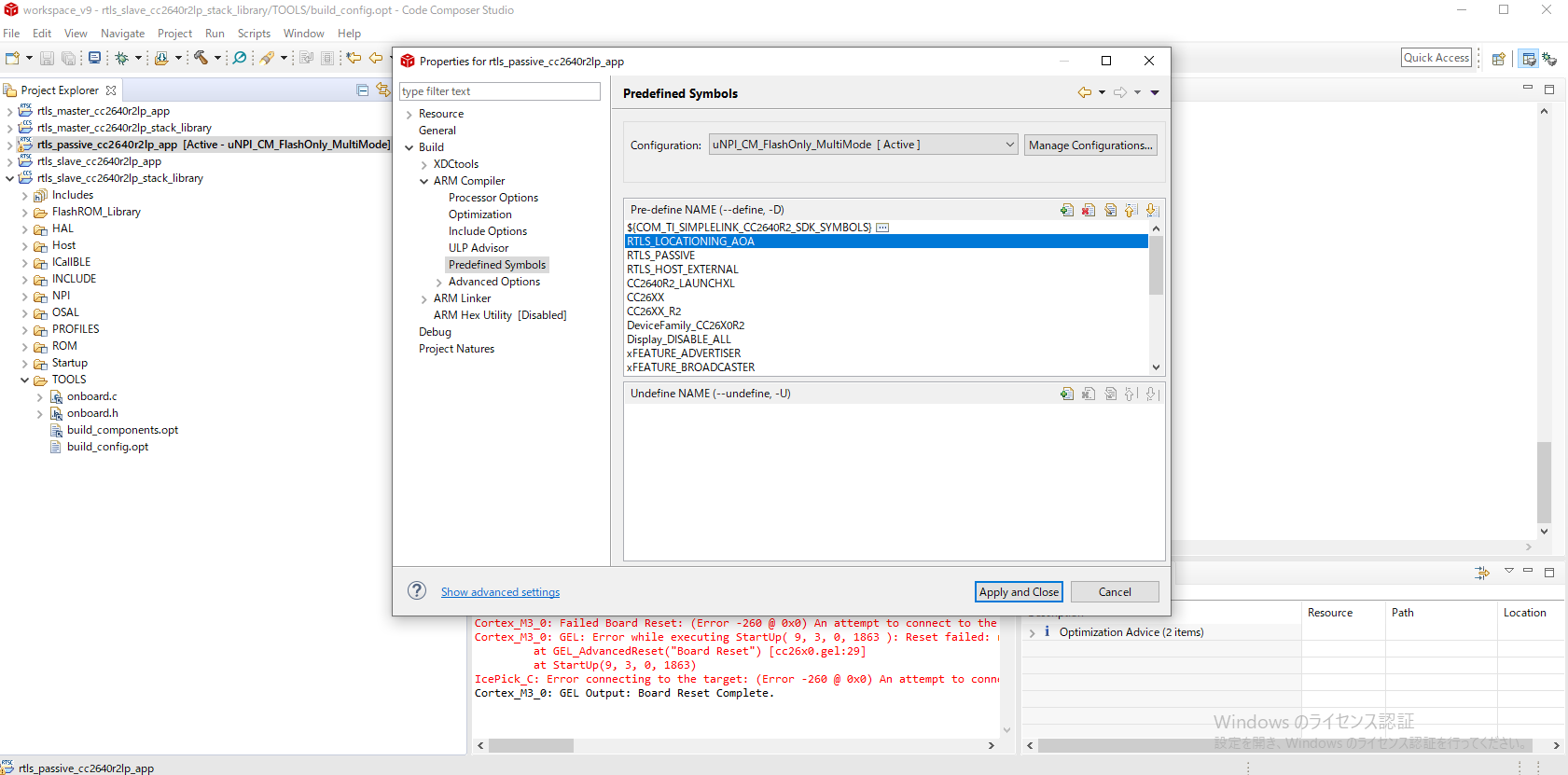Click the dialog help question mark icon
Image resolution: width=1568 pixels, height=775 pixels.
417,590
